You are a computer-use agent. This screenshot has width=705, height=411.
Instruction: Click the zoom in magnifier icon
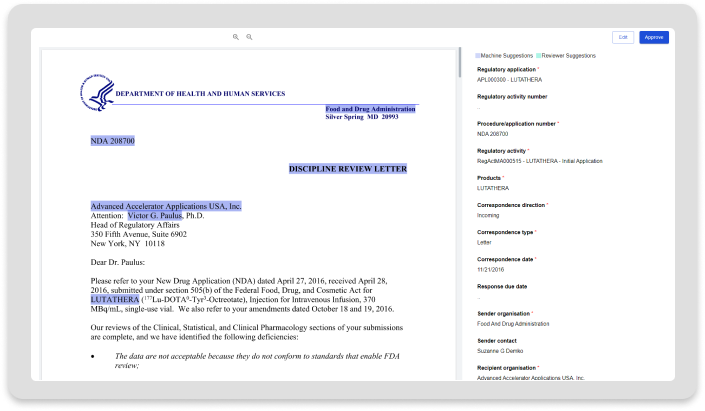coord(236,37)
